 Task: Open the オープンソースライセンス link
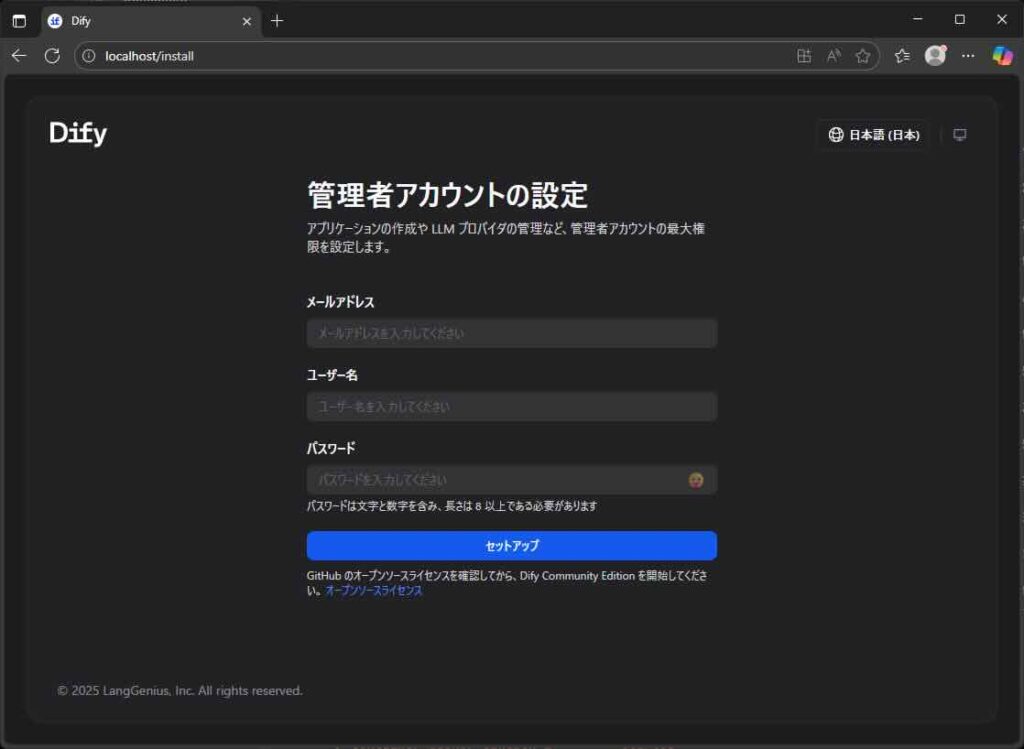pyautogui.click(x=373, y=591)
